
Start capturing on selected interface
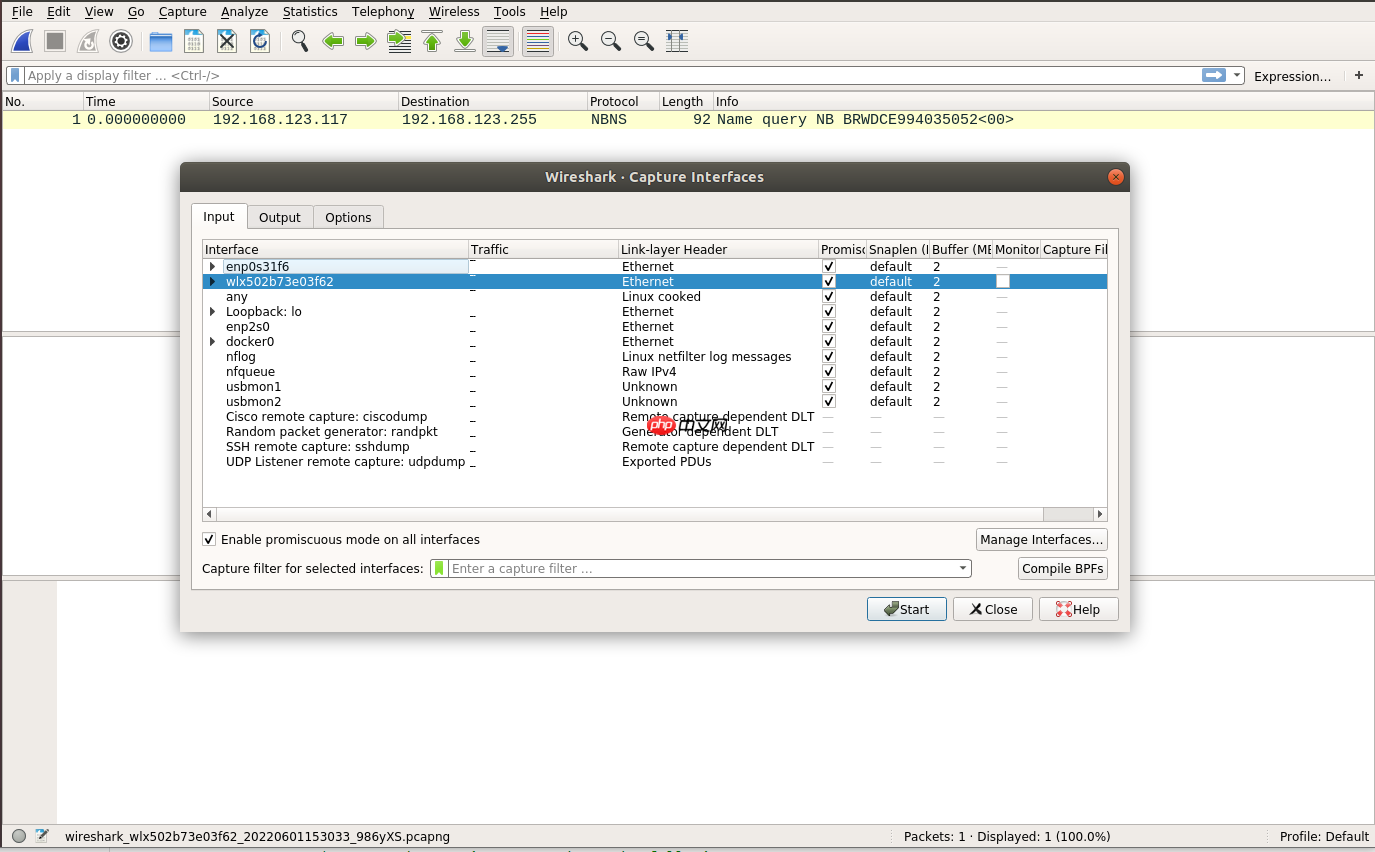(907, 609)
